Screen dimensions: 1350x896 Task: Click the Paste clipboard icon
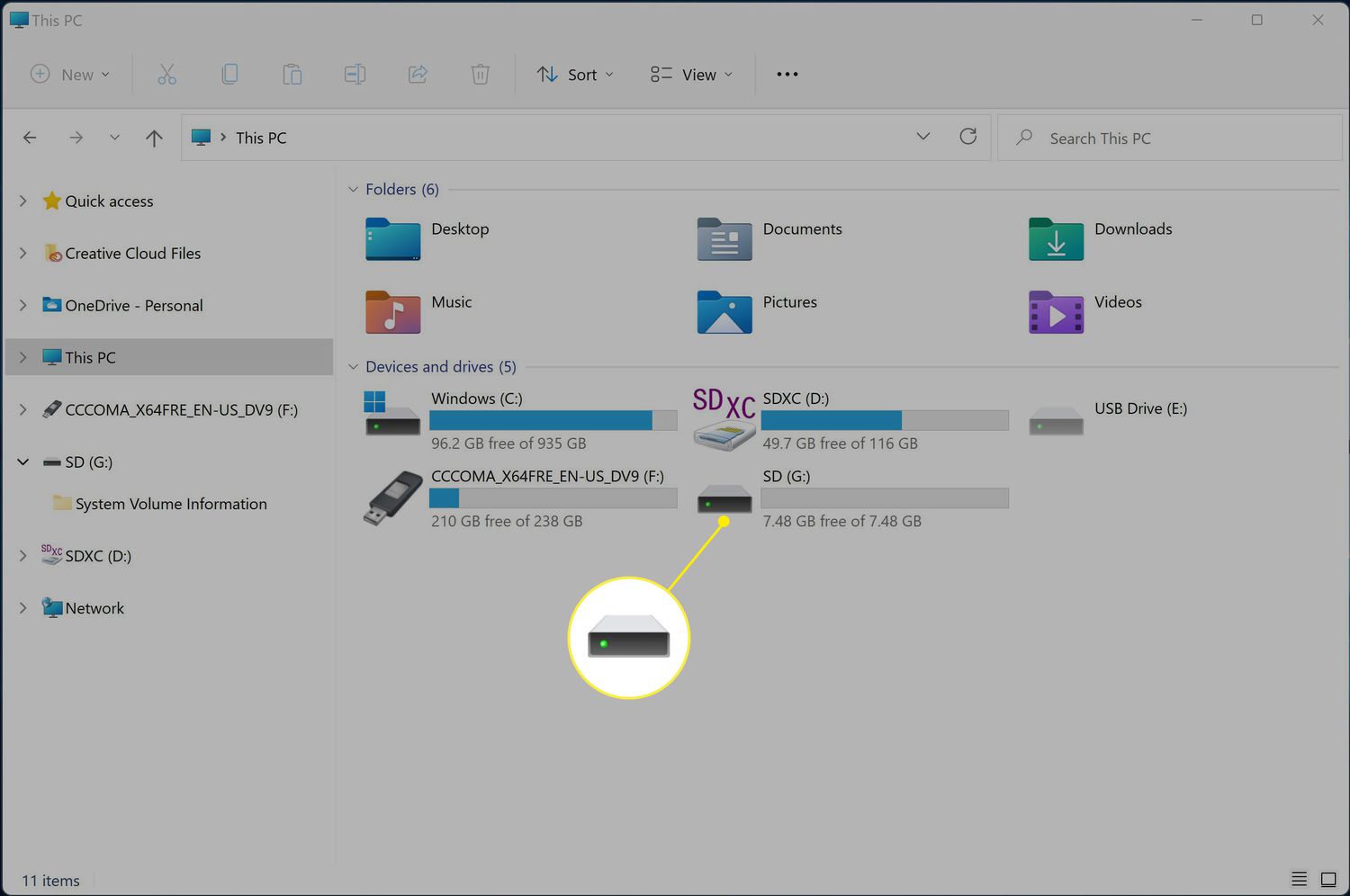(x=292, y=75)
